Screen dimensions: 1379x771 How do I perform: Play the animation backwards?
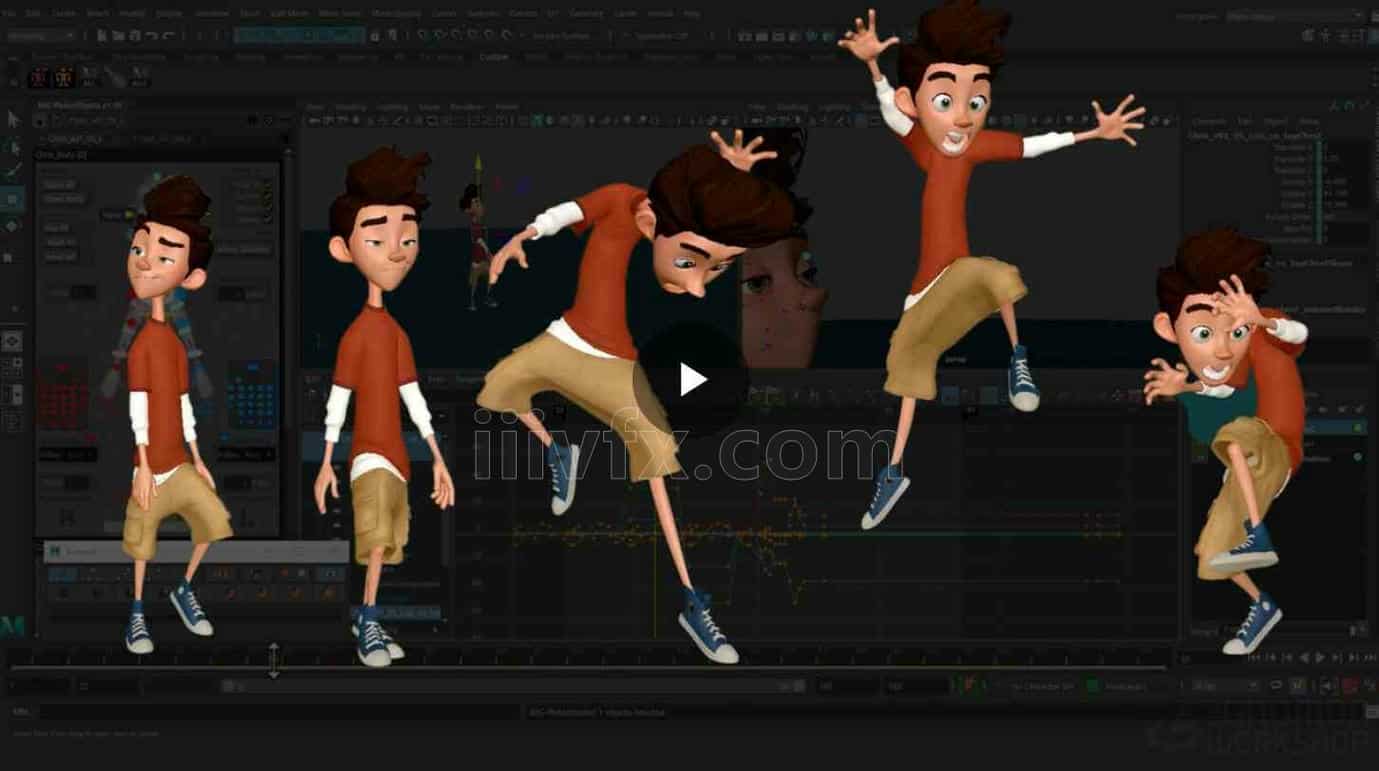point(1303,658)
